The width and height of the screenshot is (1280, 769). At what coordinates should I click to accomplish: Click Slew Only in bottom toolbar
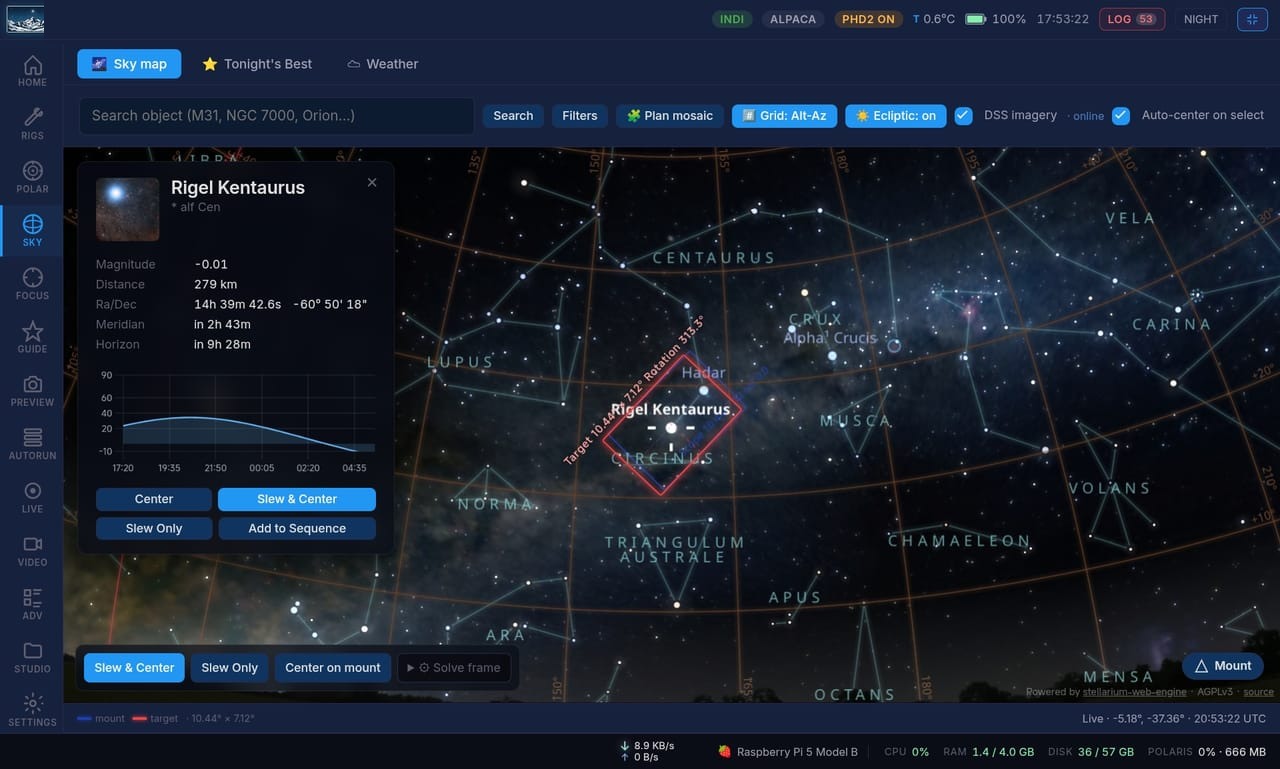coord(230,668)
